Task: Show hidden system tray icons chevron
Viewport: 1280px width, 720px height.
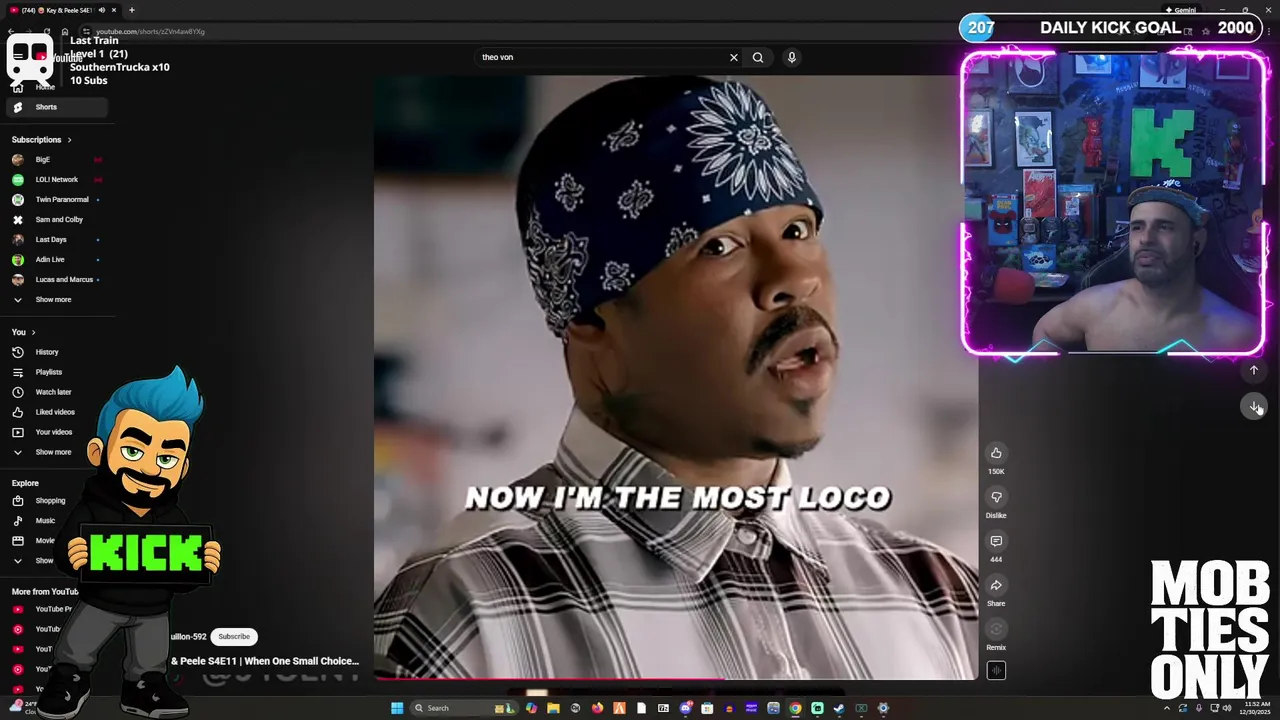Action: coord(1167,708)
